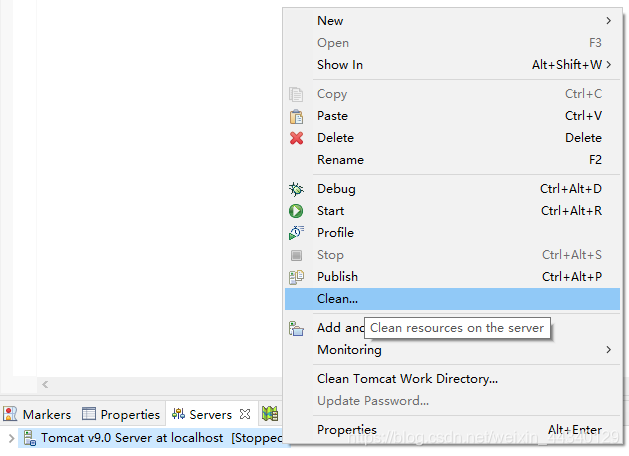Click the green Start icon
Viewport: 629px width, 456px height.
[x=296, y=211]
